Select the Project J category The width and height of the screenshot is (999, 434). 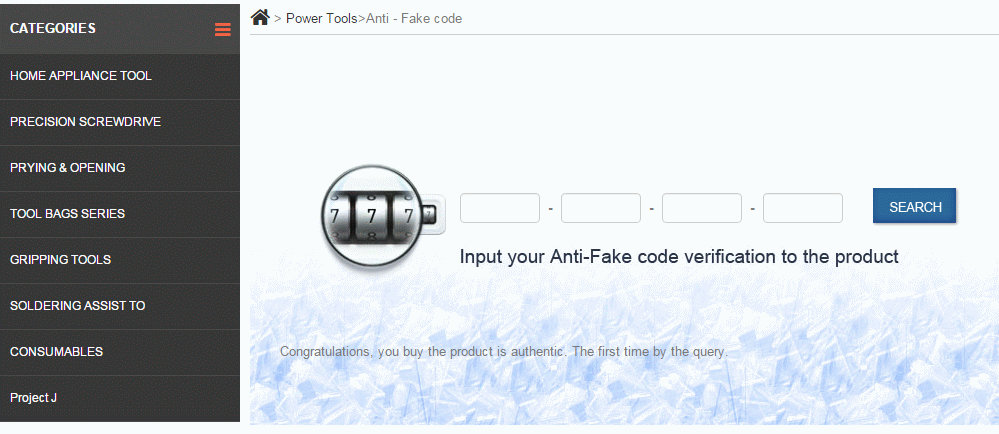[x=120, y=398]
